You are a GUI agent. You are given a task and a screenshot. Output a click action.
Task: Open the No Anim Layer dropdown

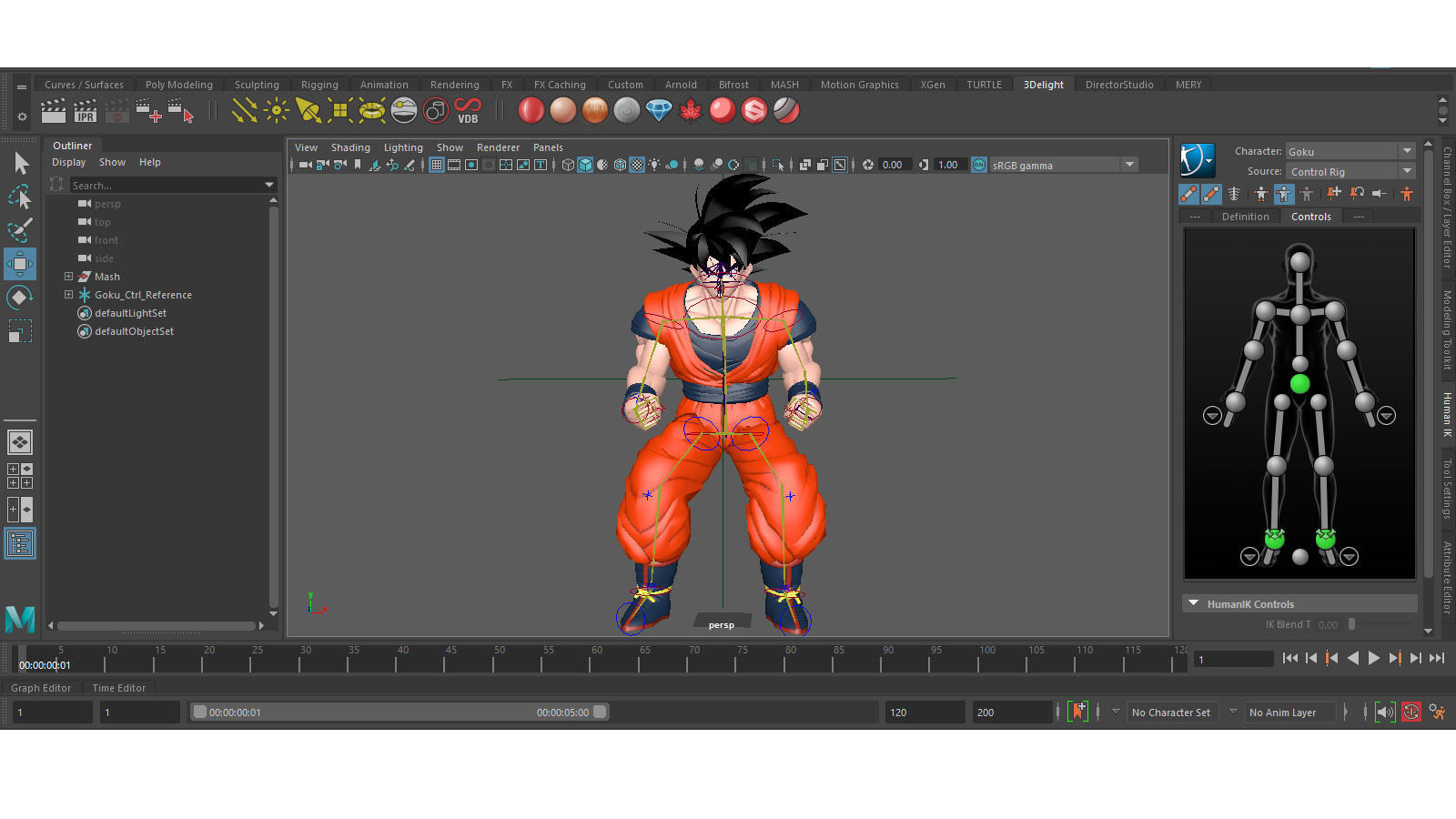1290,712
